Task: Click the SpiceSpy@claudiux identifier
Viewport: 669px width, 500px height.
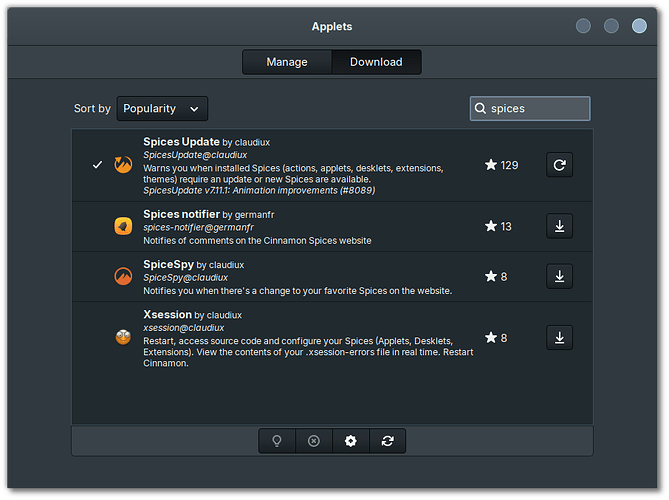Action: point(186,278)
